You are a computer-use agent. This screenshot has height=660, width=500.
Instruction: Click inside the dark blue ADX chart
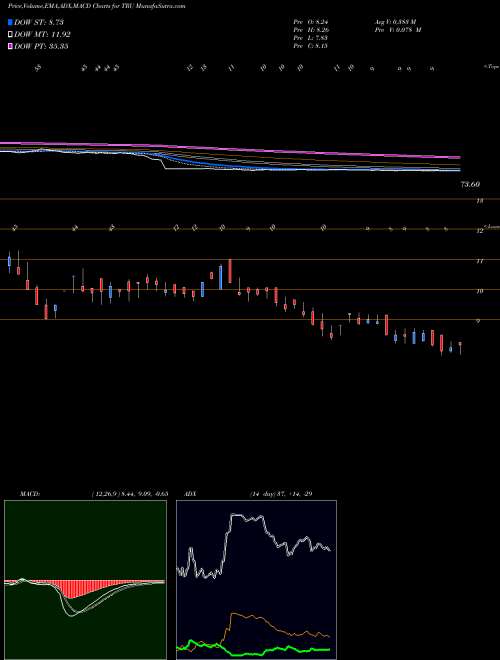coord(256,580)
